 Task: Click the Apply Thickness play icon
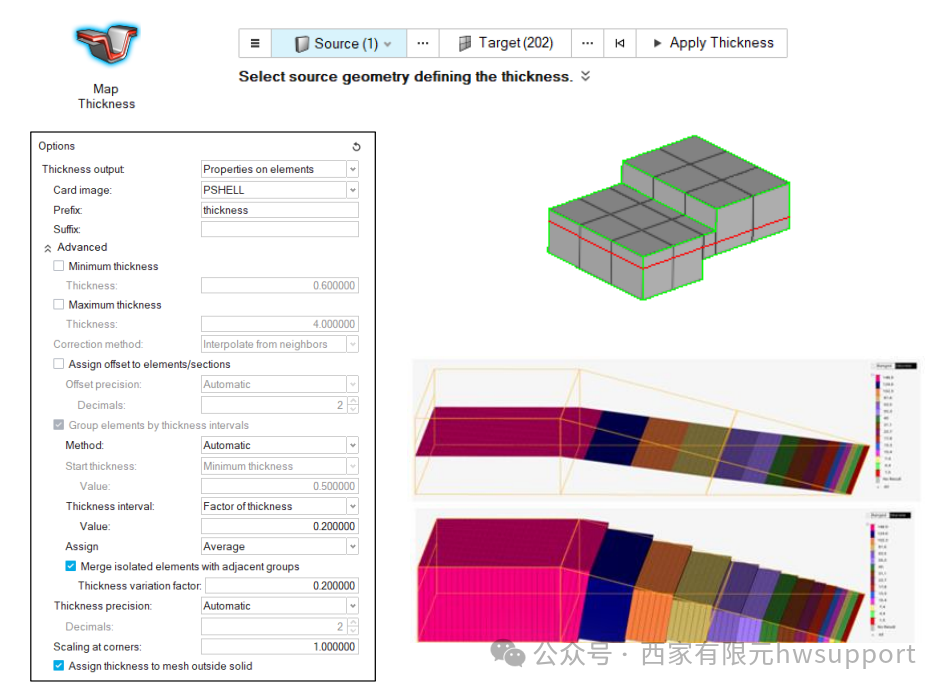tap(658, 43)
